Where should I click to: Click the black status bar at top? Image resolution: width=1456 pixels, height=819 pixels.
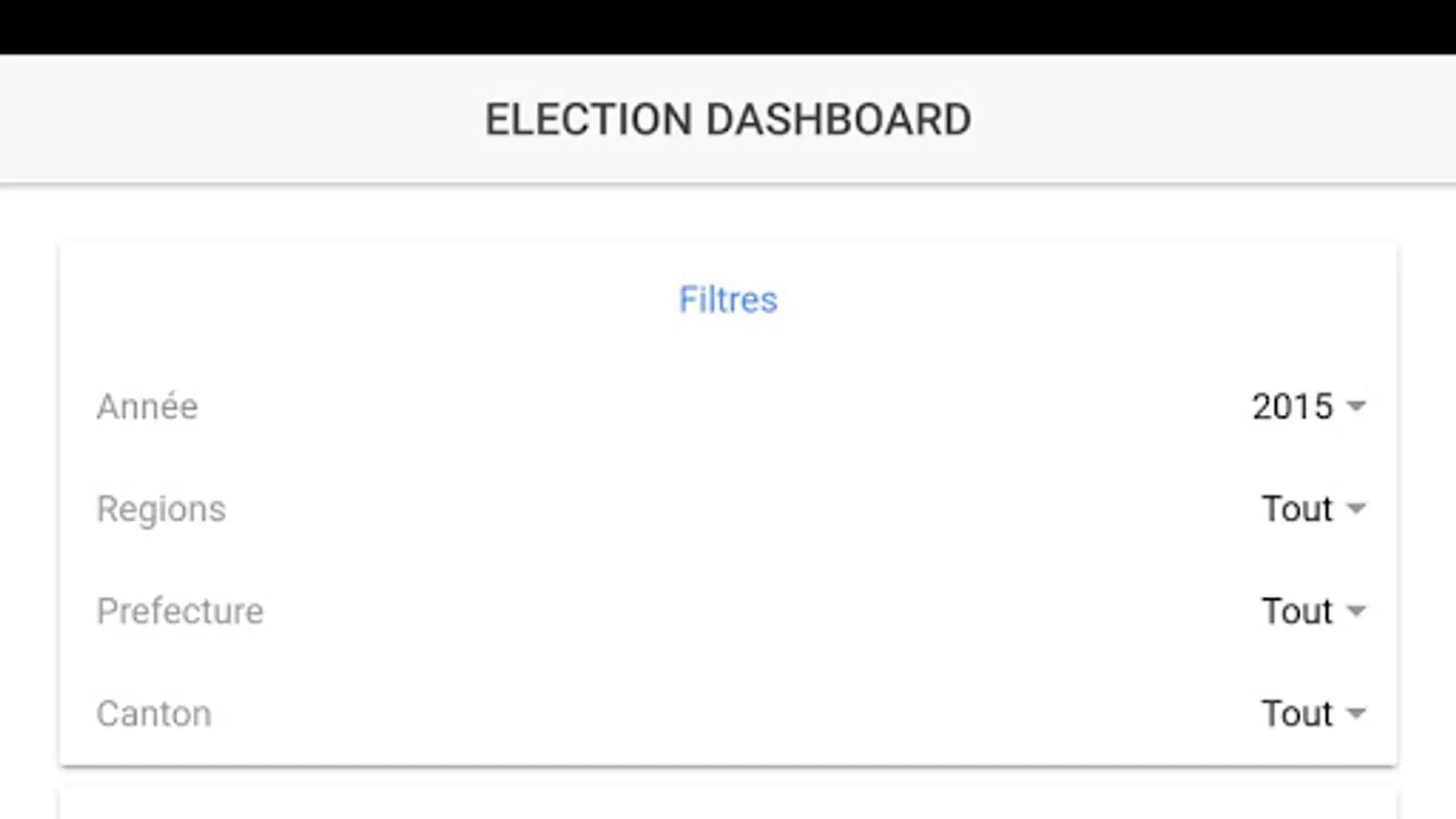point(728,25)
